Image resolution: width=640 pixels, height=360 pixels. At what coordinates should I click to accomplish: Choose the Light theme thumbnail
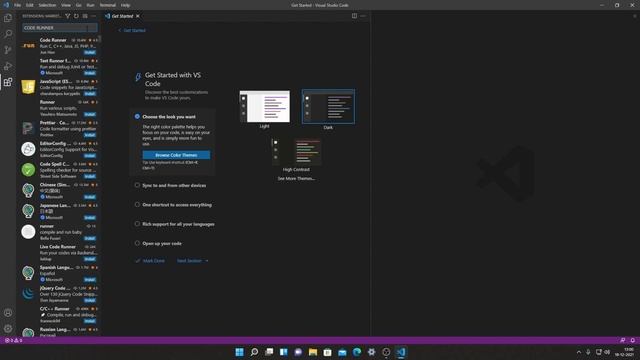coord(264,107)
